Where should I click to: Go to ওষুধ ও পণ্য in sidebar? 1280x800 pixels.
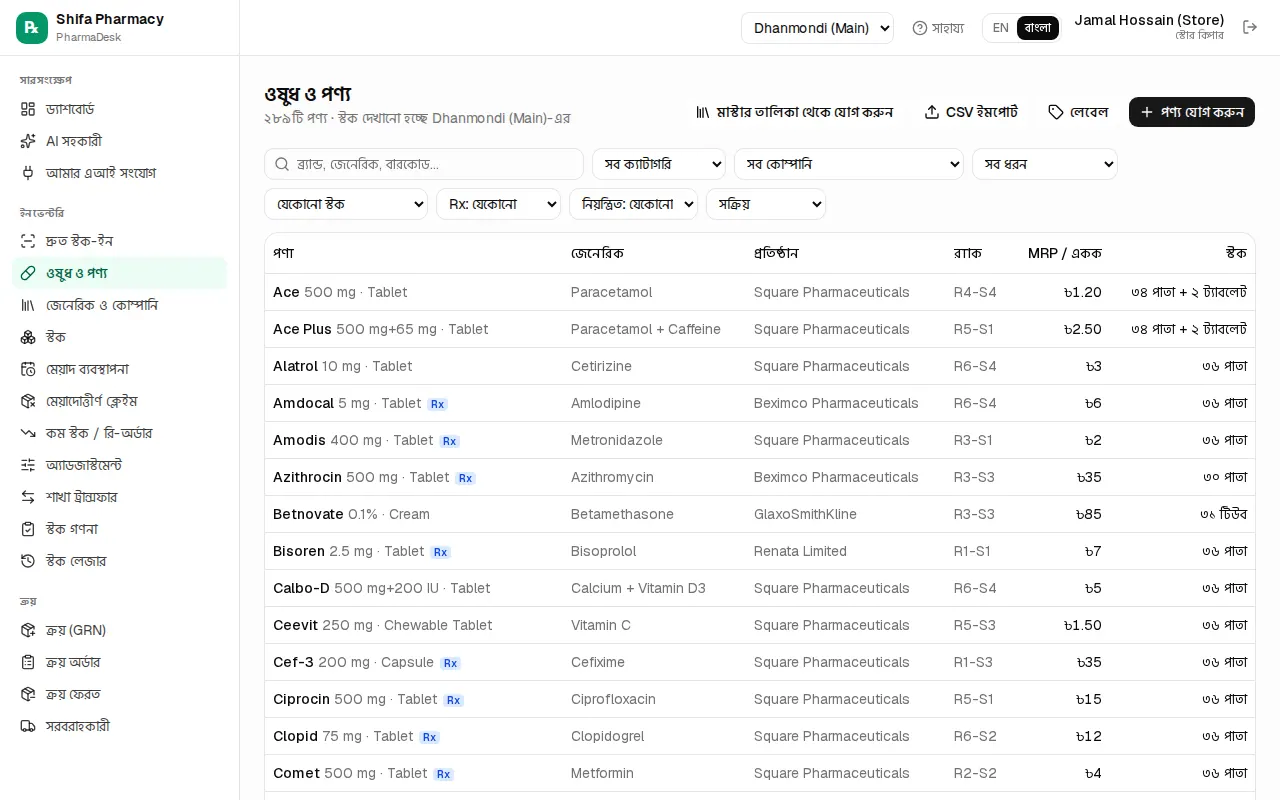tap(120, 273)
